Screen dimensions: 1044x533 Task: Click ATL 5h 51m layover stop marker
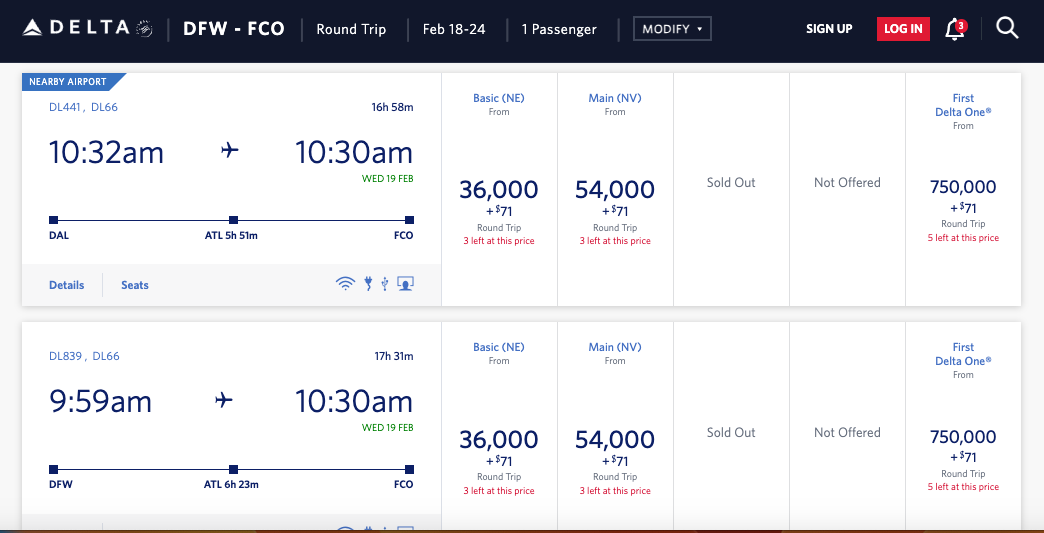click(233, 220)
